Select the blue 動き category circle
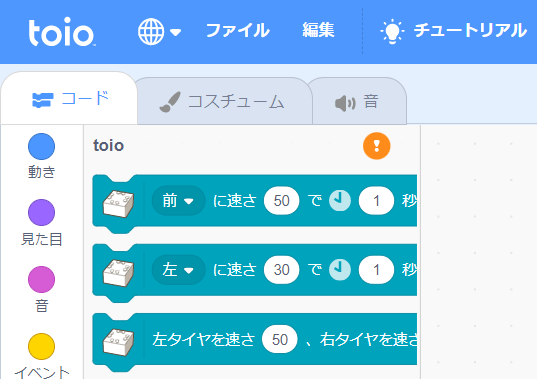Screen dimensions: 537x379 (x=41, y=147)
